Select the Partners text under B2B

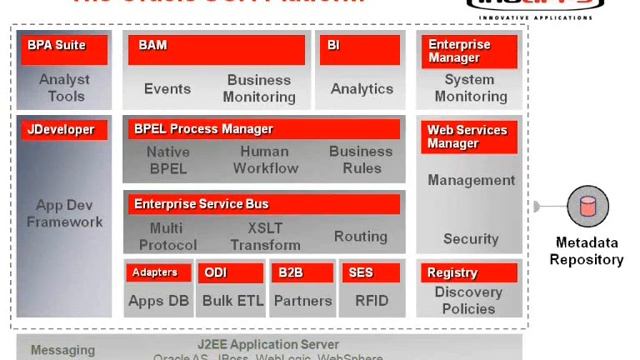[x=303, y=301]
